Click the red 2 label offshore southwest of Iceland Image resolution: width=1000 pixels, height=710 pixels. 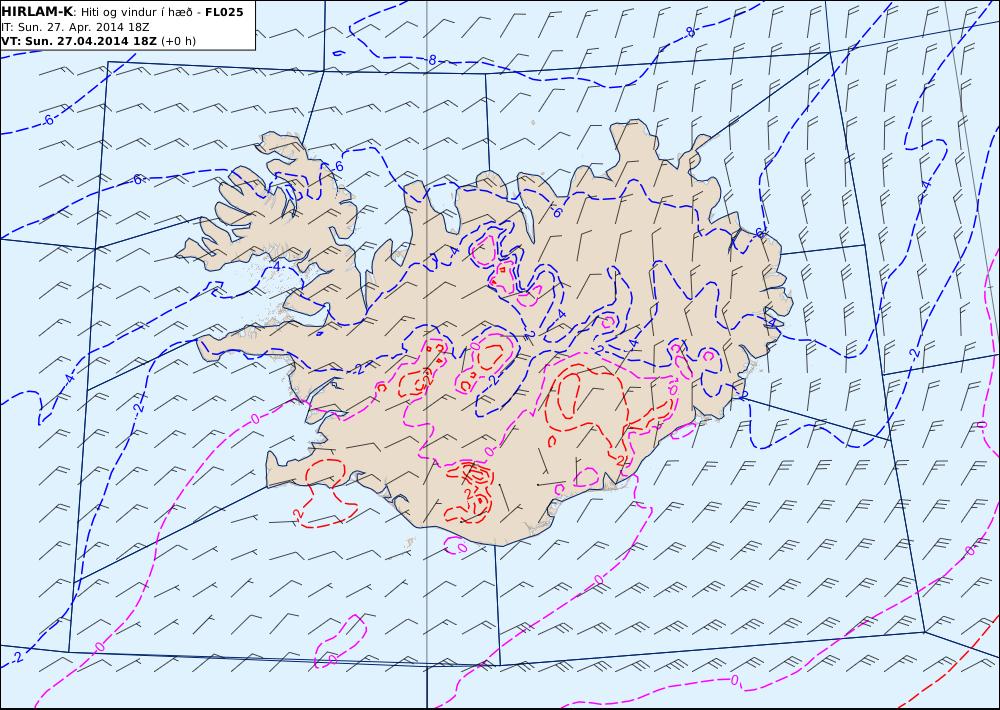[297, 513]
